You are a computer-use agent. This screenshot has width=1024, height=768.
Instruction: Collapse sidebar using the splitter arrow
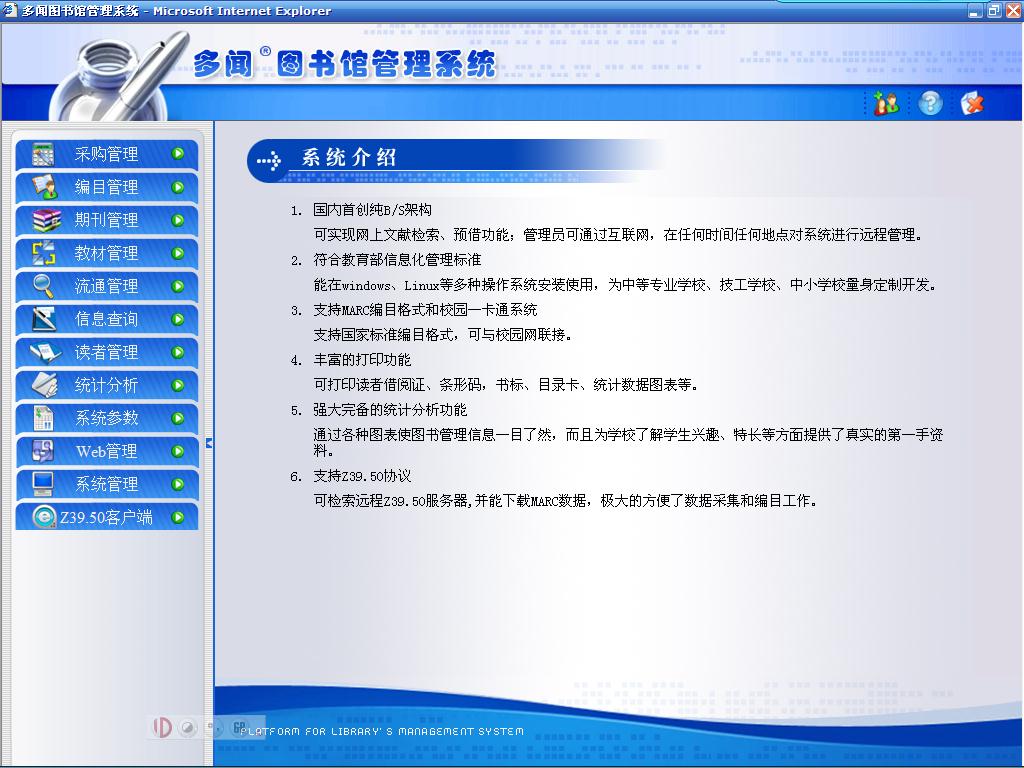pos(209,443)
